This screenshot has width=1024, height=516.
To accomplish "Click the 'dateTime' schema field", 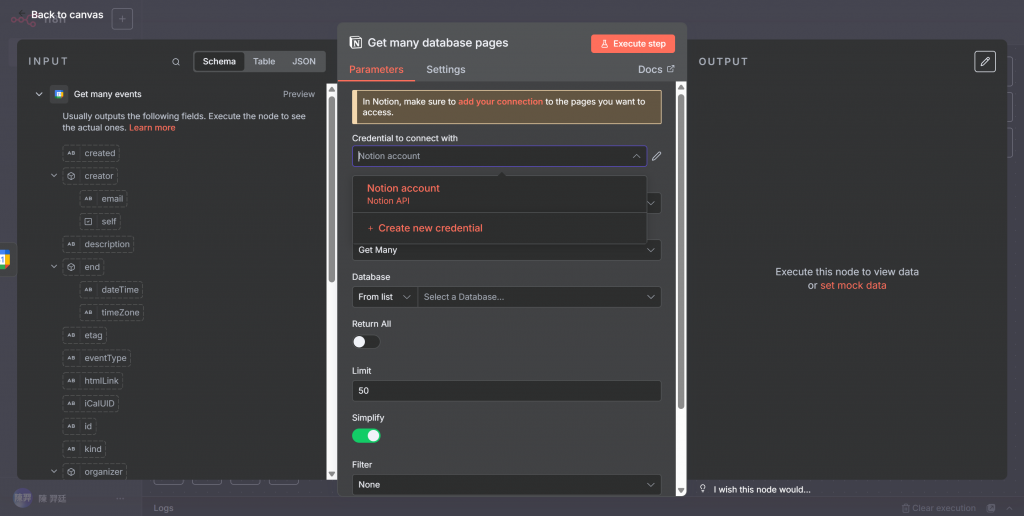I will click(x=111, y=290).
